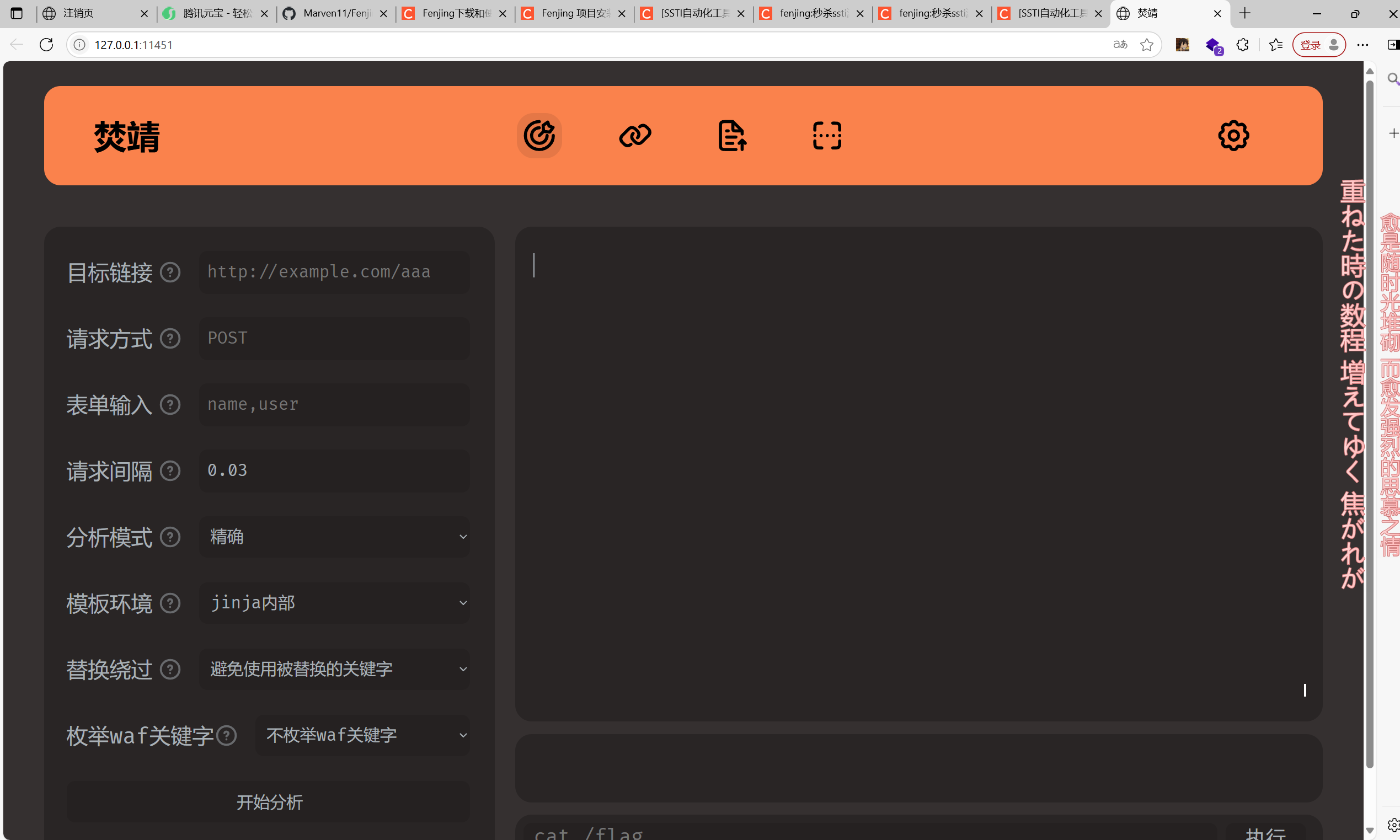Image resolution: width=1400 pixels, height=840 pixels.
Task: Open the 枚举waf关键字 dropdown
Action: [362, 734]
